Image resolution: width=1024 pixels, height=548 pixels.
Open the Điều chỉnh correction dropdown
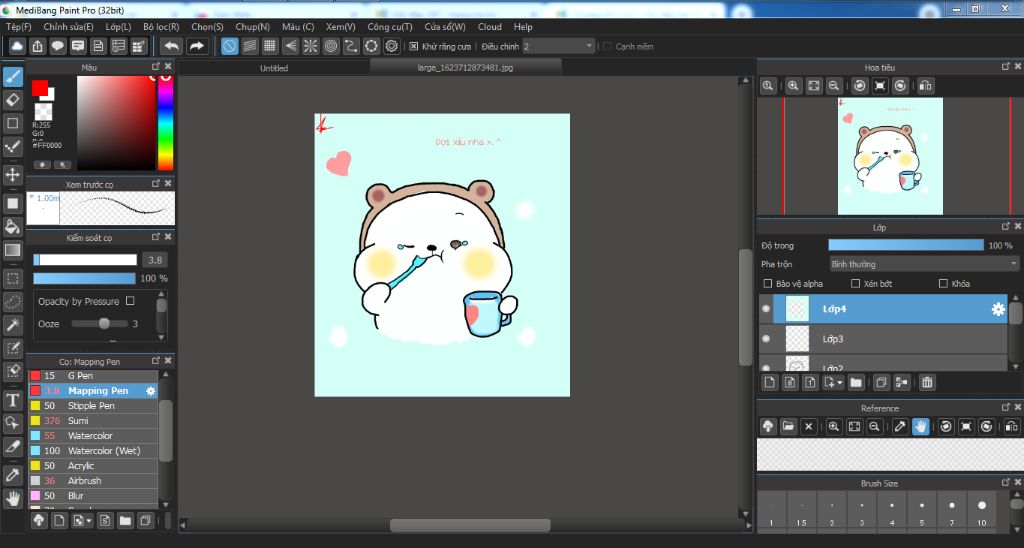tap(558, 46)
